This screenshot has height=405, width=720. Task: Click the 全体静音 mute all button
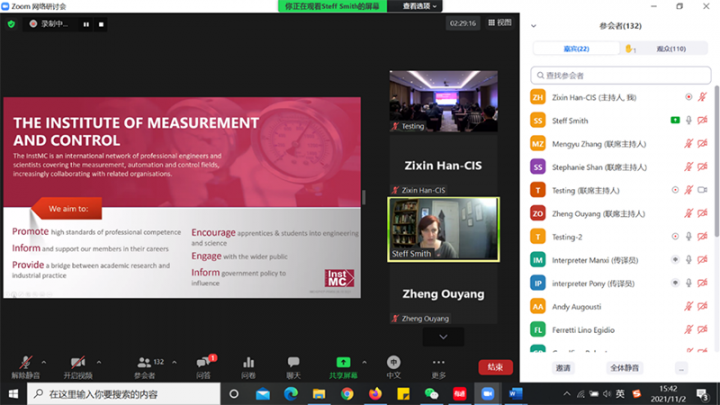pyautogui.click(x=624, y=368)
